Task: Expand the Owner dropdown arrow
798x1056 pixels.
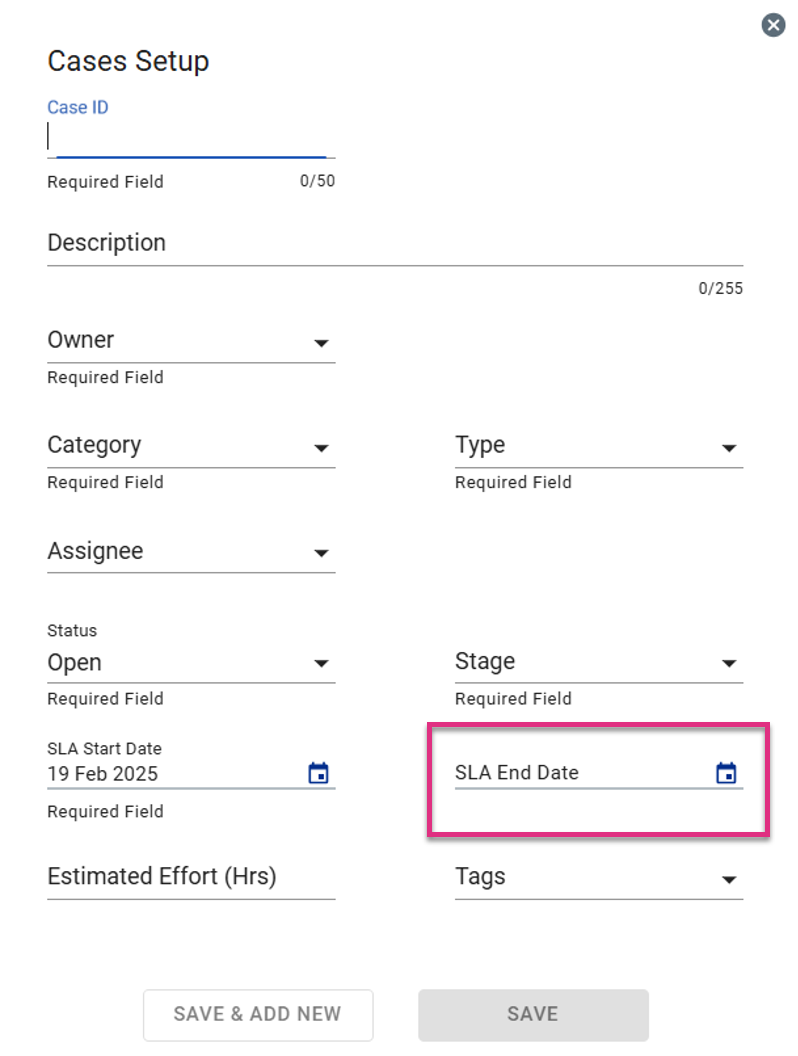Action: point(321,343)
